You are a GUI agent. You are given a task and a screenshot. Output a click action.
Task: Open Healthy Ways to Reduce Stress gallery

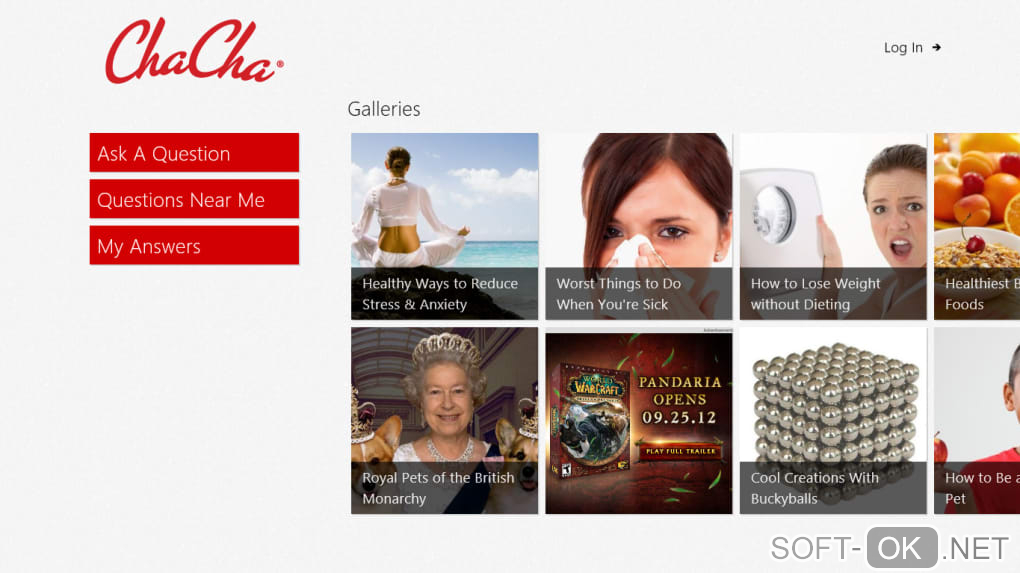click(x=444, y=226)
